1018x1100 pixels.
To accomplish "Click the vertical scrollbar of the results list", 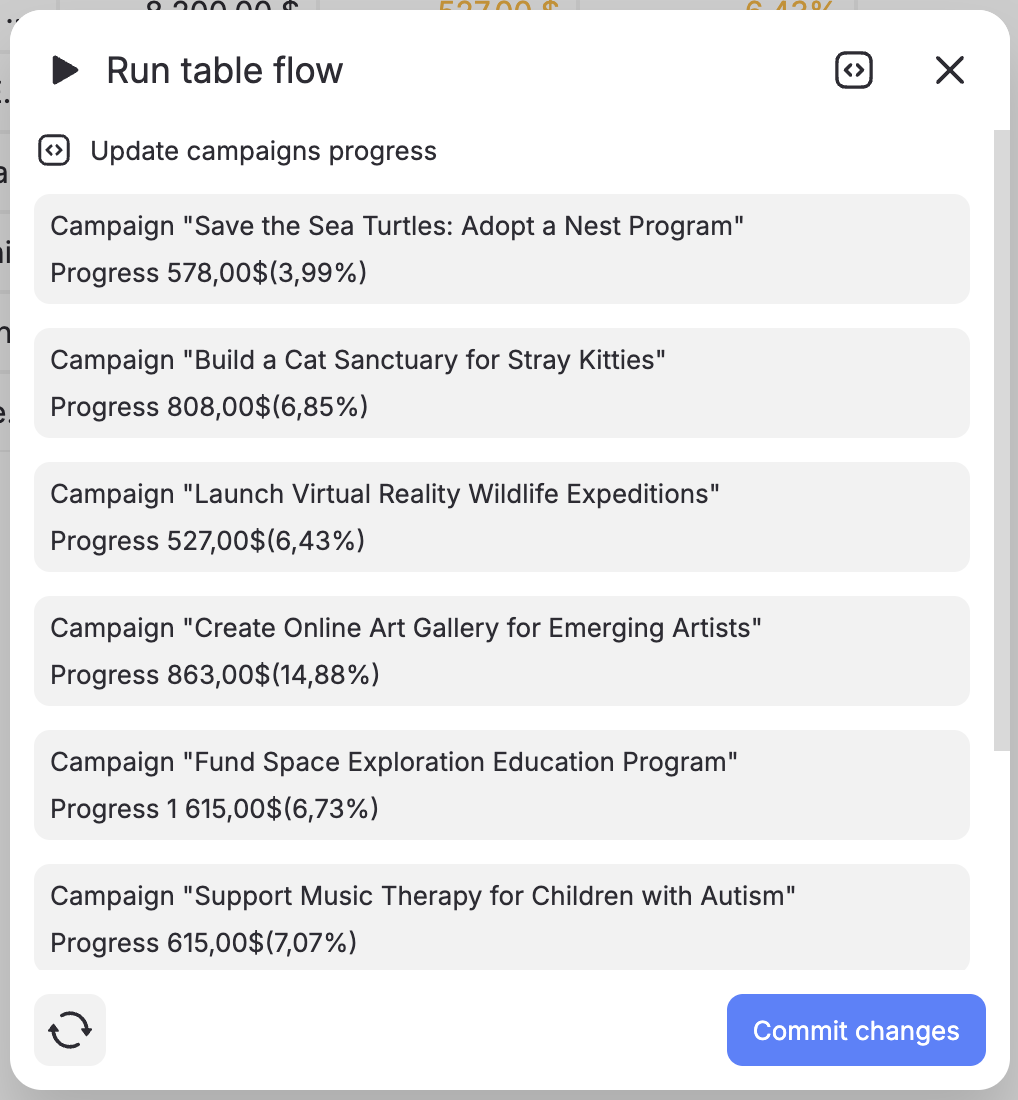I will pyautogui.click(x=1002, y=440).
